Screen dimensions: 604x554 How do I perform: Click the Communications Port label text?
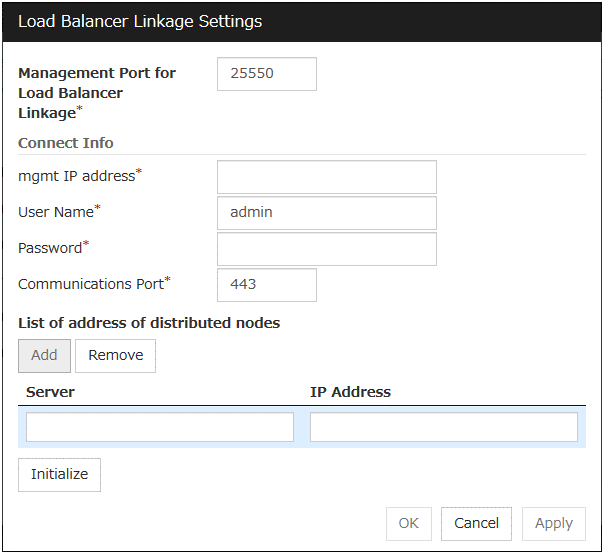[90, 284]
